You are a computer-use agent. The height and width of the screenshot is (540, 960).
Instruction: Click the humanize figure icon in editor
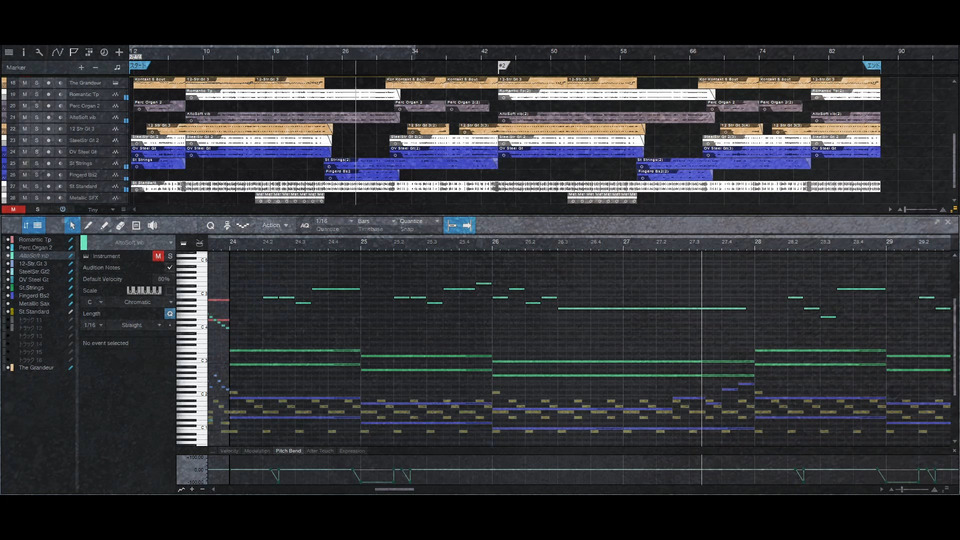[227, 225]
